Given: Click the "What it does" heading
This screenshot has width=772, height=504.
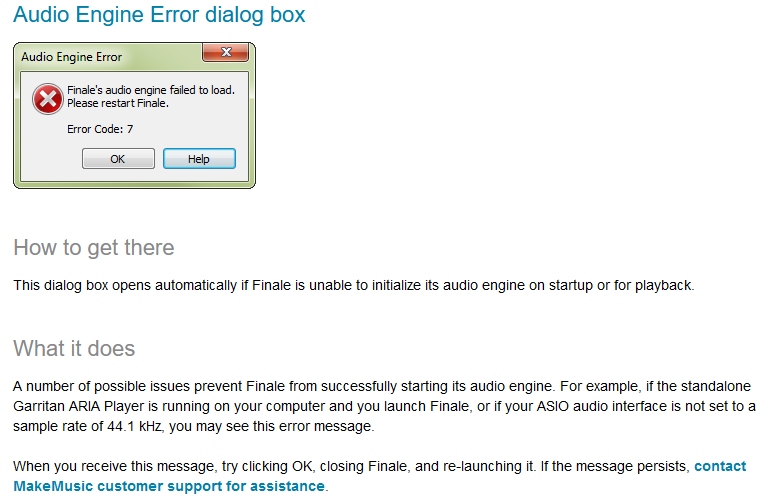Looking at the screenshot, I should pos(74,349).
